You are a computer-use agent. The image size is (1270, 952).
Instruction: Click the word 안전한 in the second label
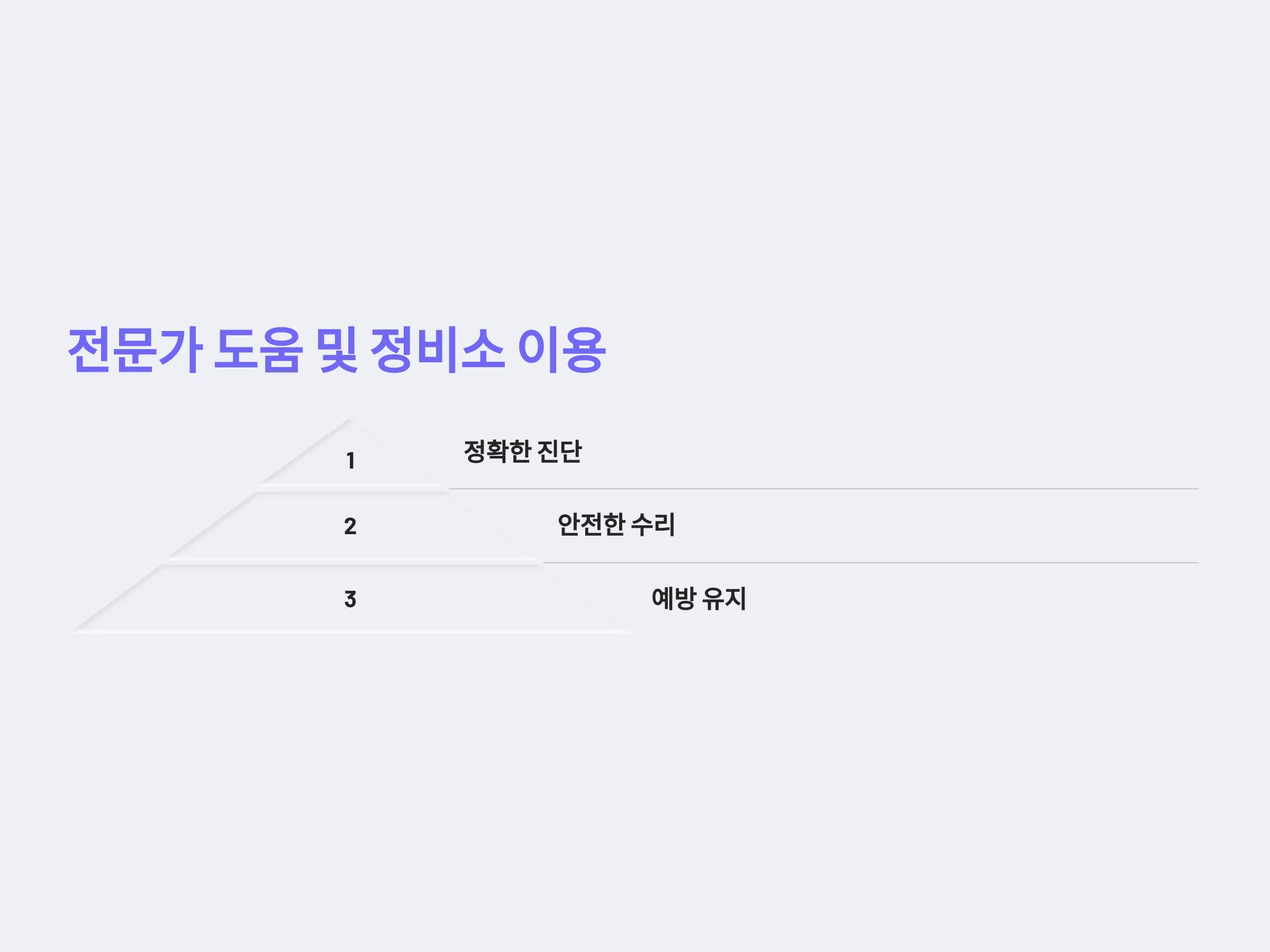592,525
